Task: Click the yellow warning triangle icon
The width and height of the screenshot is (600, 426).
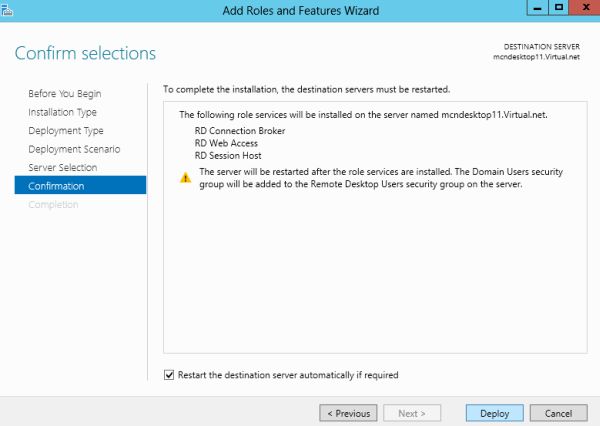Action: [184, 177]
